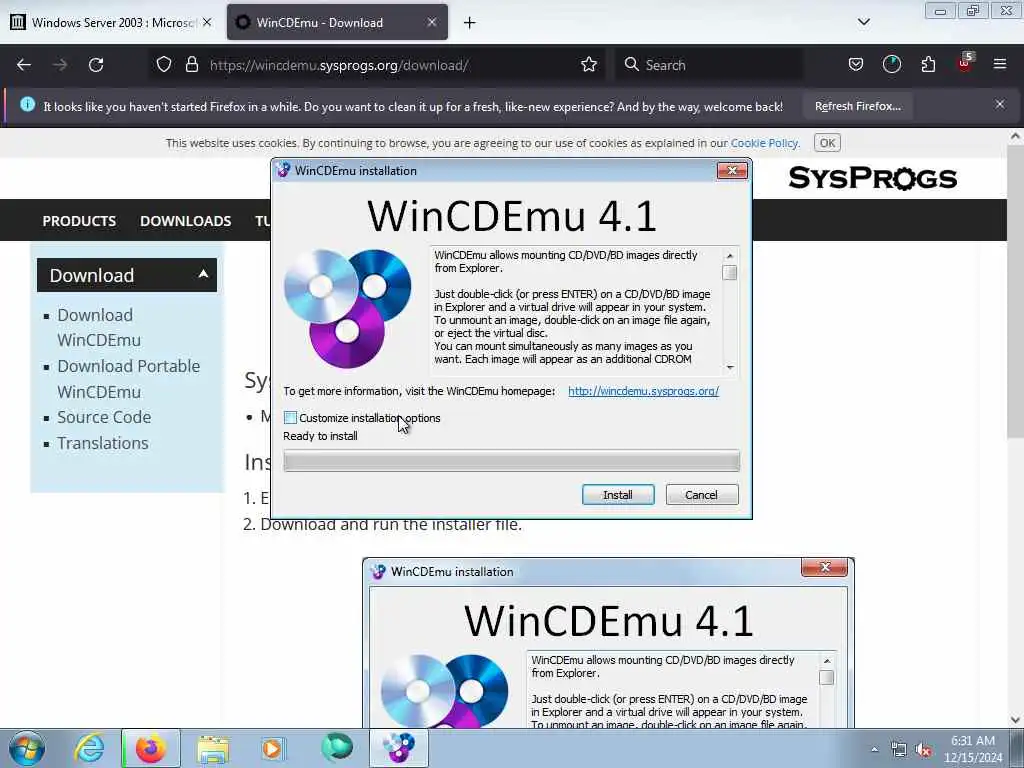Click the network tray icon
Viewport: 1024px width, 768px height.
tap(899, 750)
